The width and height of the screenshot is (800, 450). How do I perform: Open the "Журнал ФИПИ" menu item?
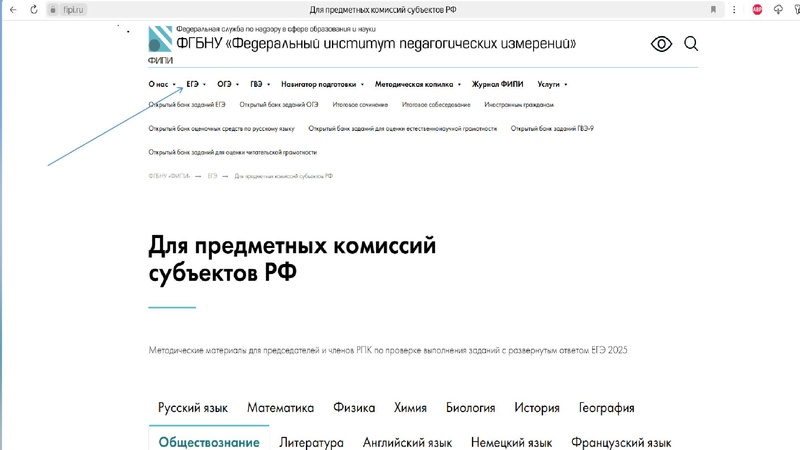497,84
